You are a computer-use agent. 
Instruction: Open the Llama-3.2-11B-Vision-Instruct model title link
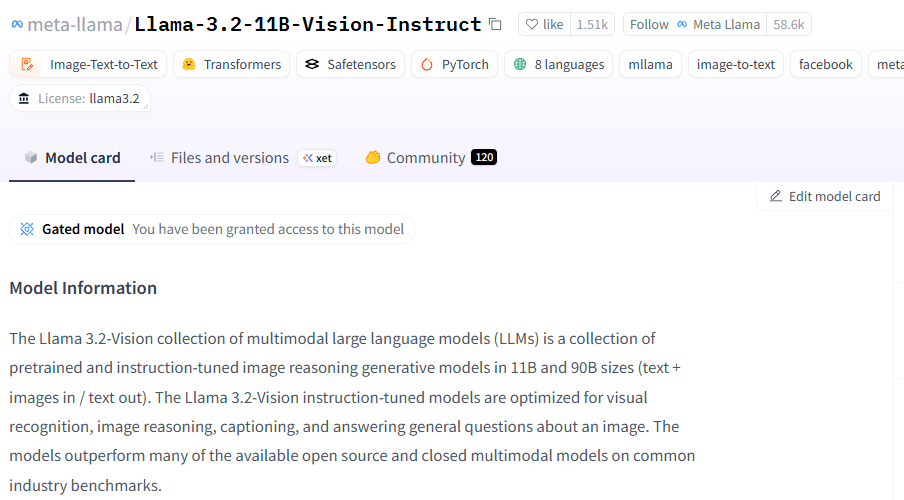point(308,24)
